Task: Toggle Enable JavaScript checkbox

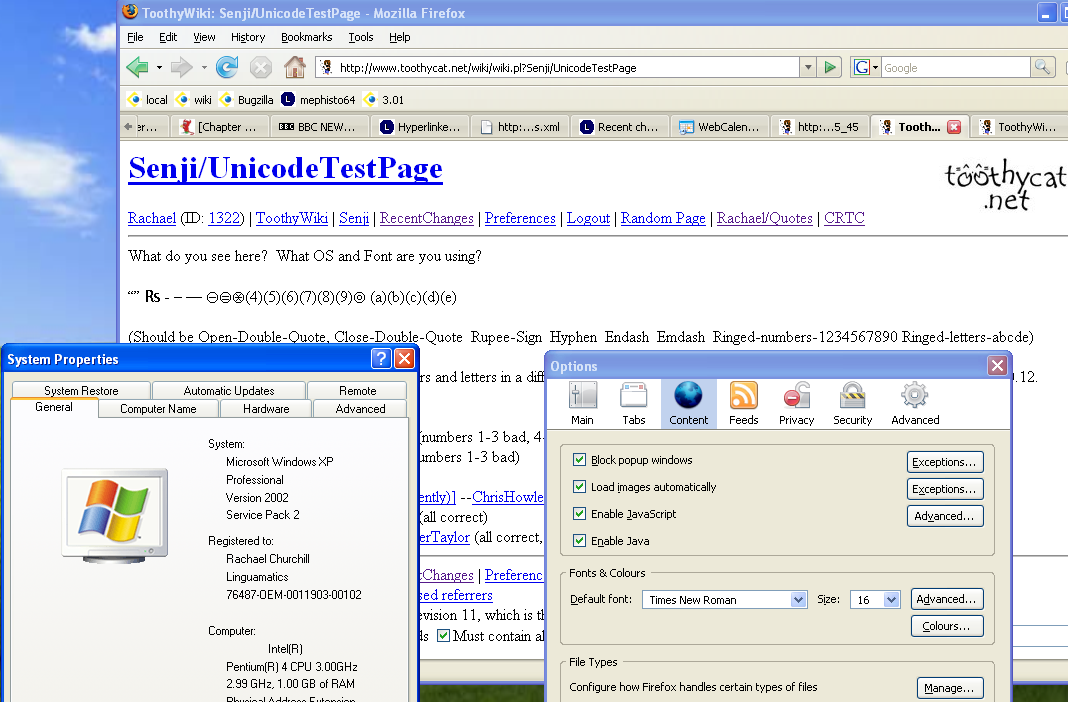Action: [579, 513]
